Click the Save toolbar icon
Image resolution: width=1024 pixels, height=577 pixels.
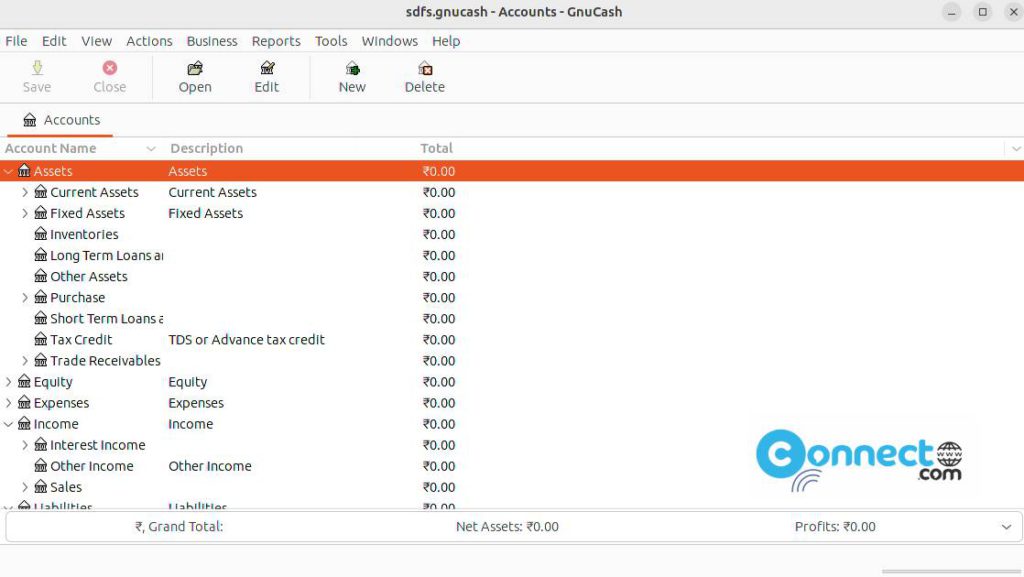coord(36,76)
